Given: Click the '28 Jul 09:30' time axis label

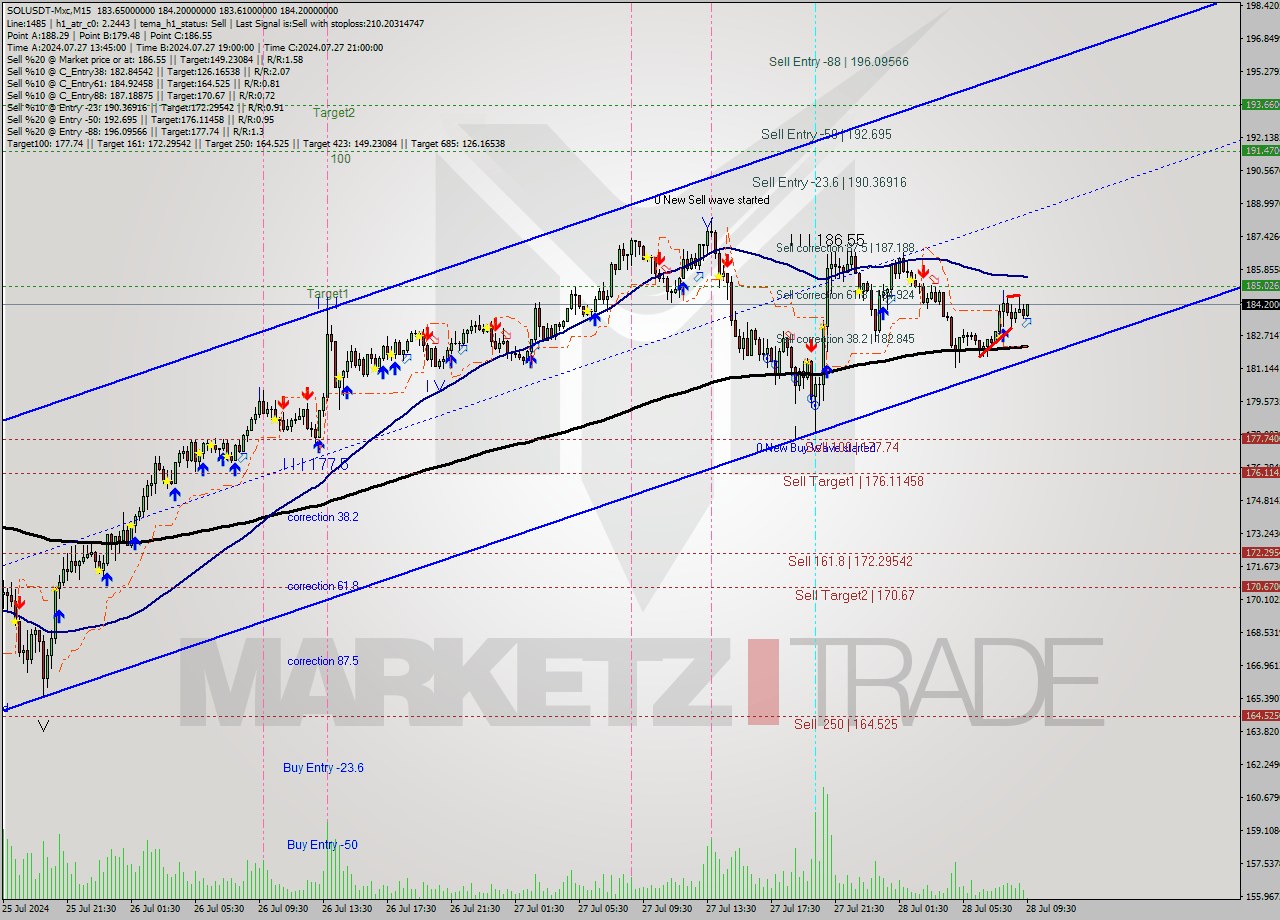Looking at the screenshot, I should click(x=1050, y=909).
